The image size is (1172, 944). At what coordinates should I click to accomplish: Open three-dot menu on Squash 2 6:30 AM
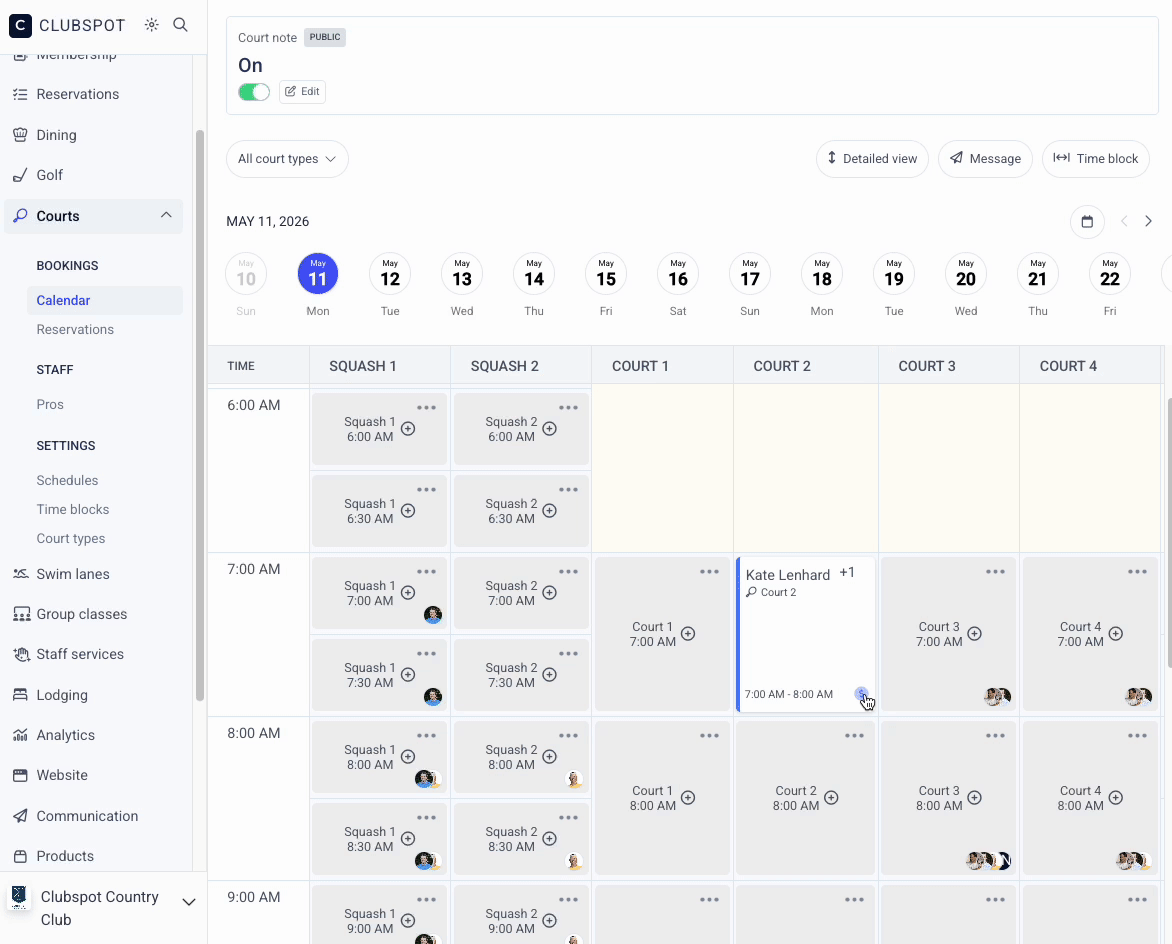(568, 490)
